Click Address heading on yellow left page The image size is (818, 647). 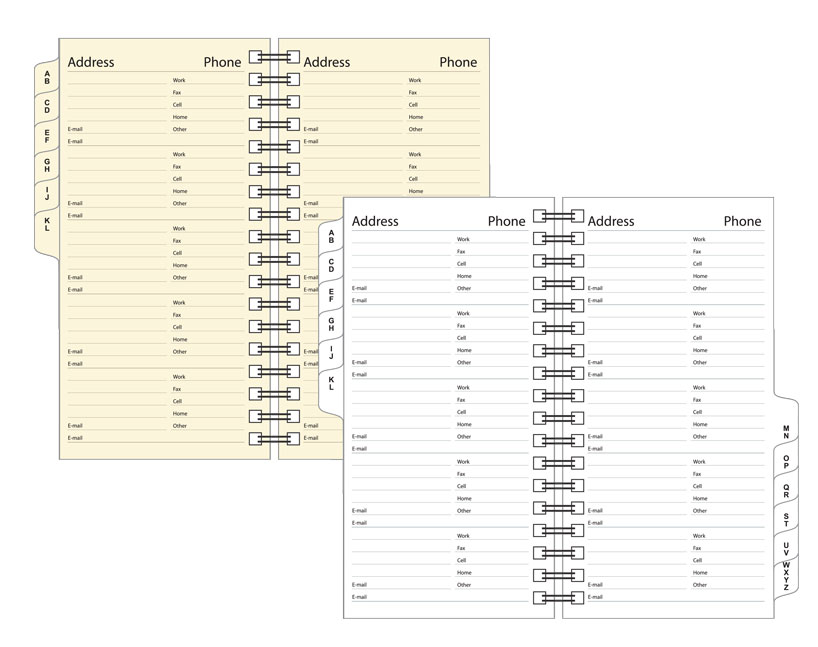(x=91, y=62)
